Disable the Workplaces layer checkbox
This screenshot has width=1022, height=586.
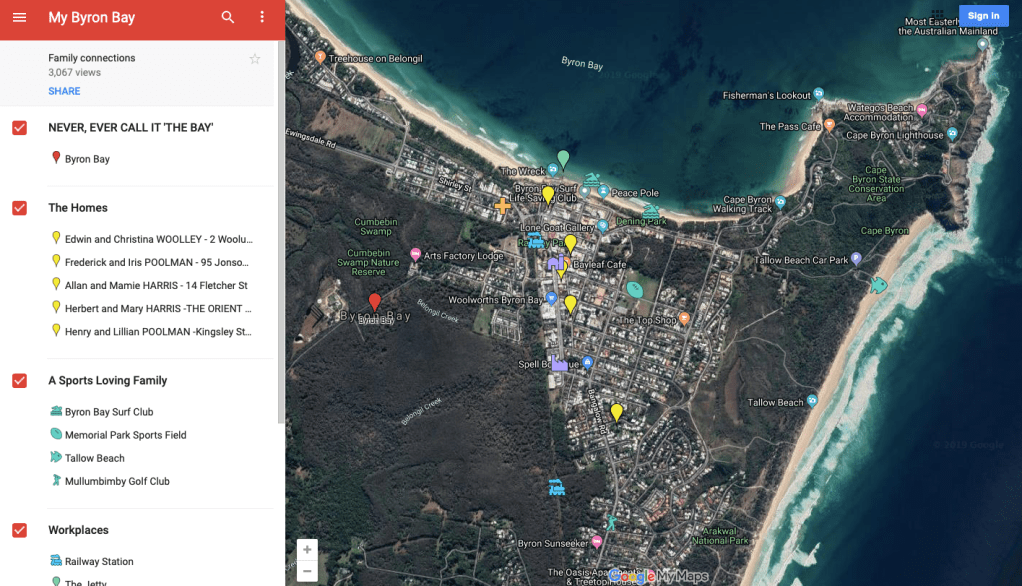(x=19, y=530)
